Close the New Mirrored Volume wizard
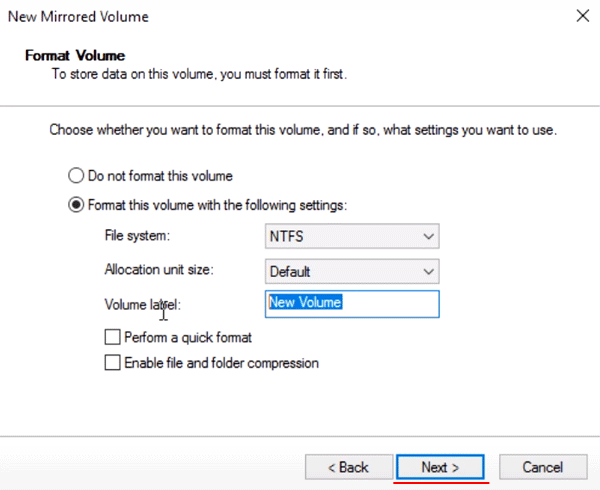The width and height of the screenshot is (600, 490). [x=582, y=16]
